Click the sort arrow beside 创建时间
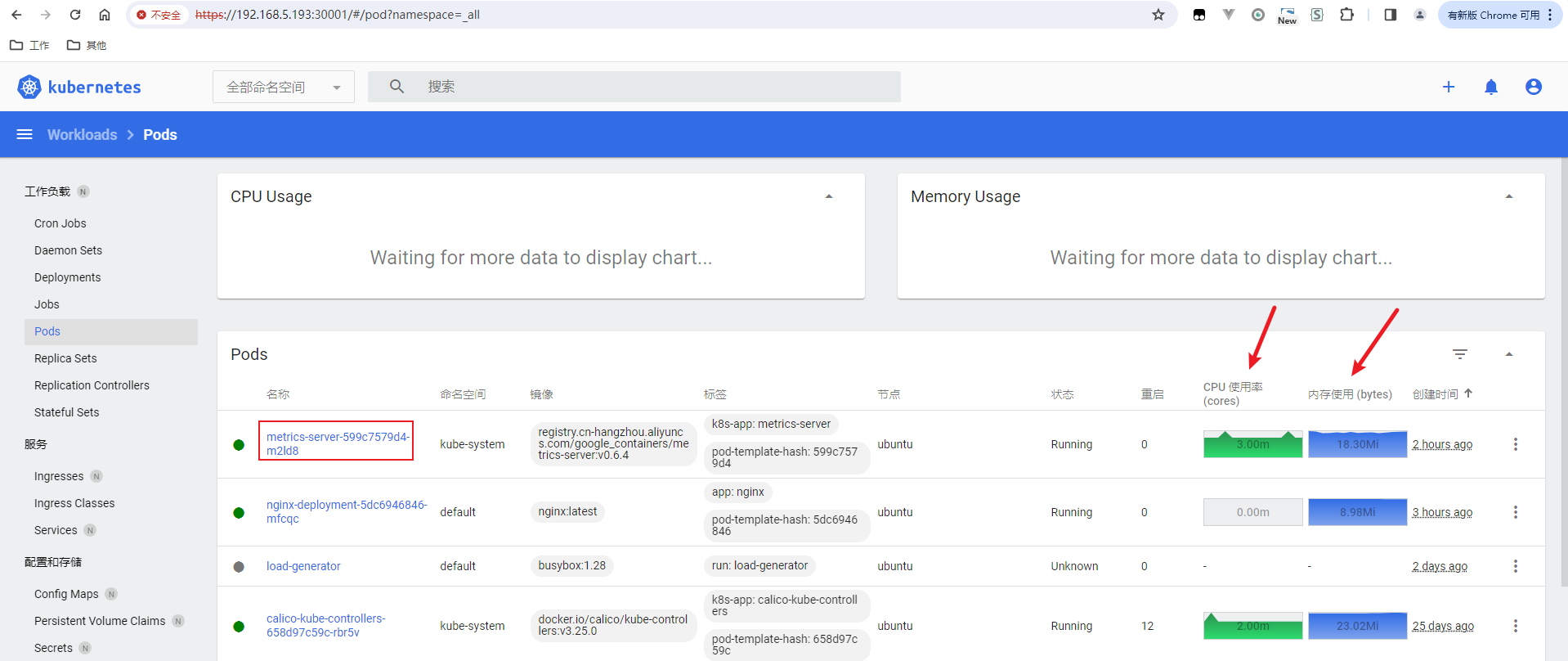The width and height of the screenshot is (1568, 661). [1468, 393]
